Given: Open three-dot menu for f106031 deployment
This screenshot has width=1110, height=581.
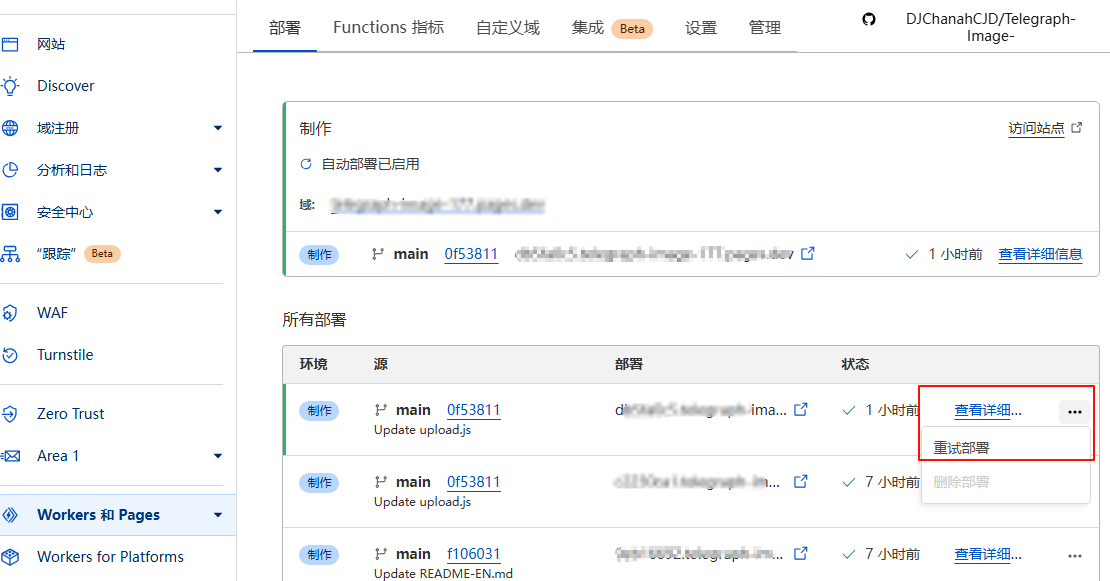Looking at the screenshot, I should point(1075,556).
